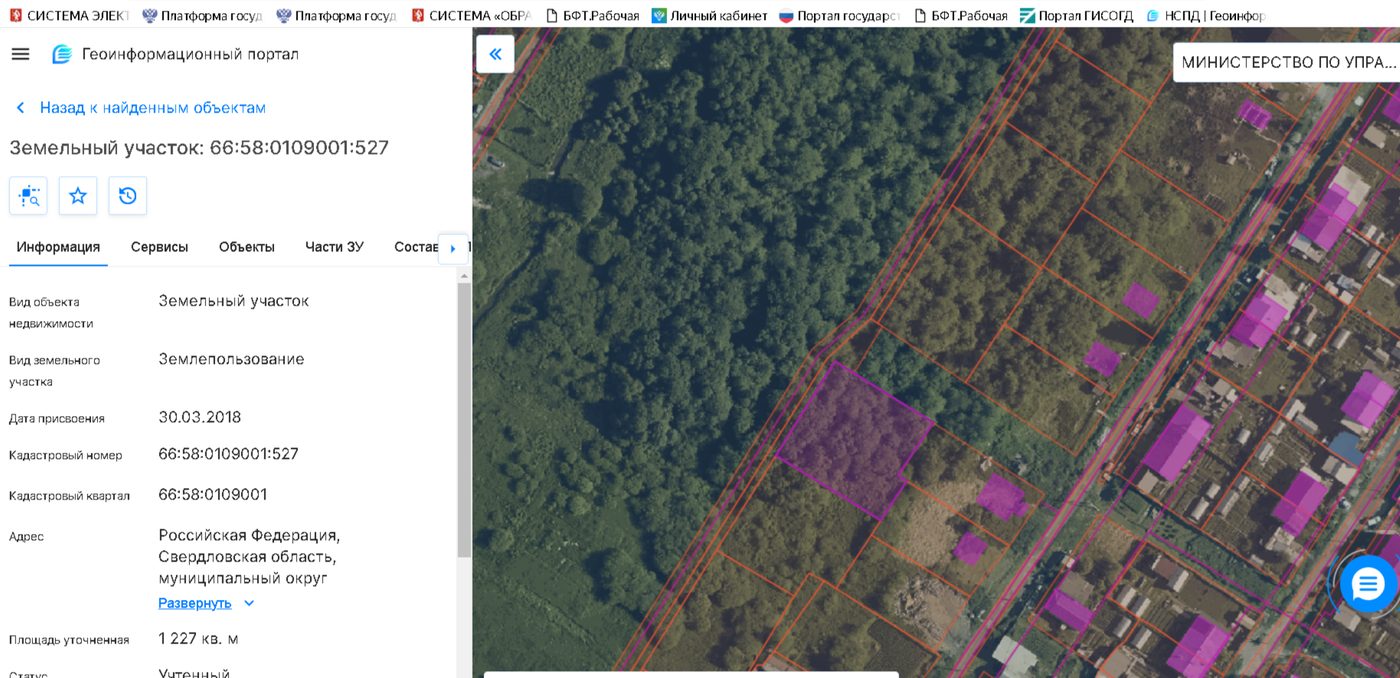
Task: Open the Части ЗУ tab
Action: click(334, 247)
